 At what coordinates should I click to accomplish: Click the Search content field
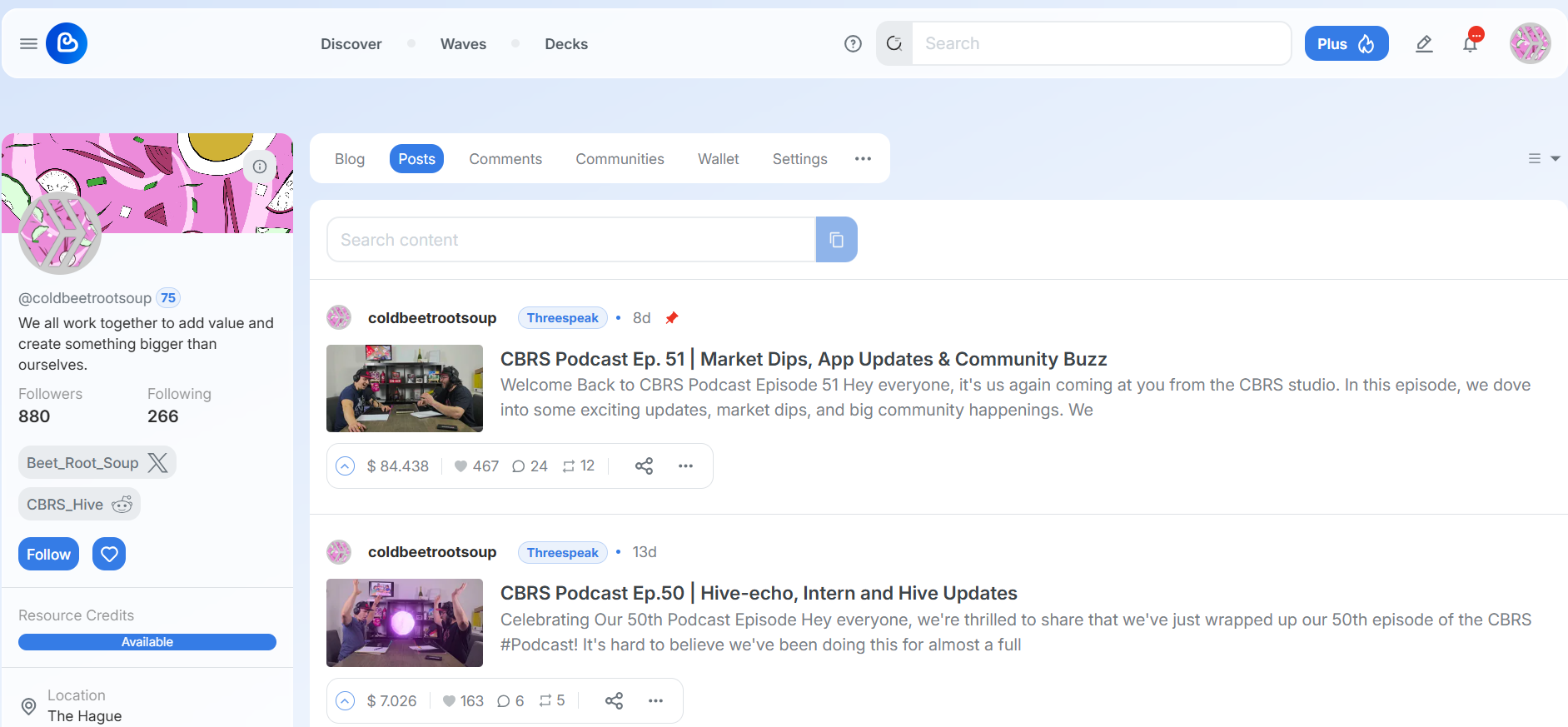point(571,240)
